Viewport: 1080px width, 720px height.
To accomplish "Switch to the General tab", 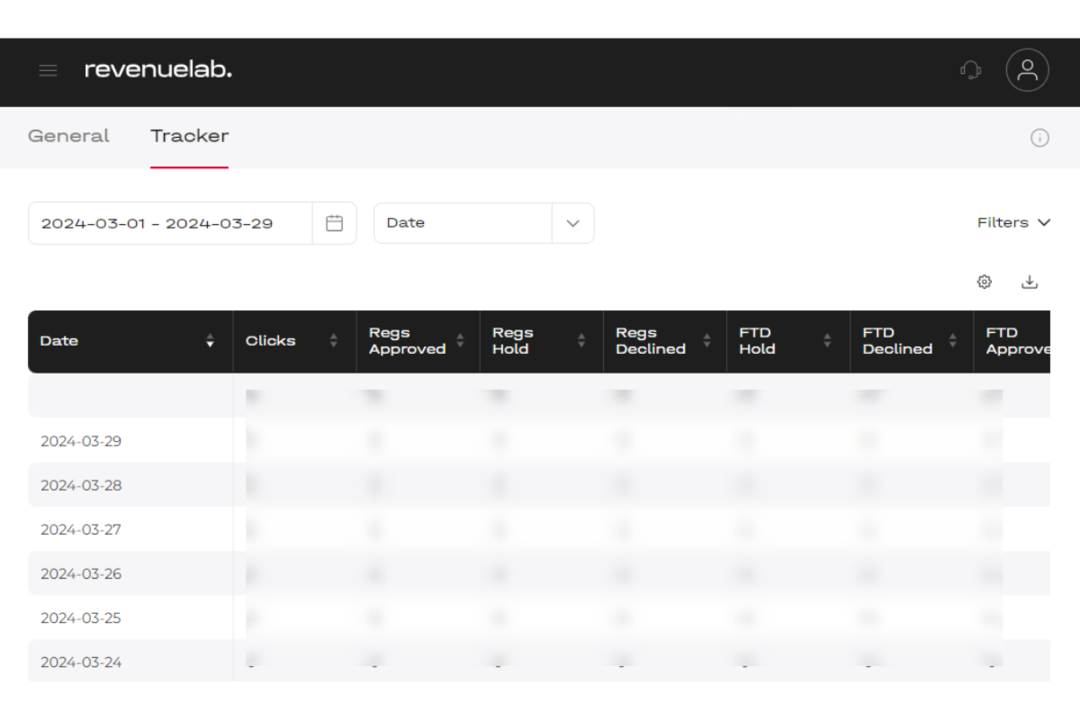I will pyautogui.click(x=68, y=136).
